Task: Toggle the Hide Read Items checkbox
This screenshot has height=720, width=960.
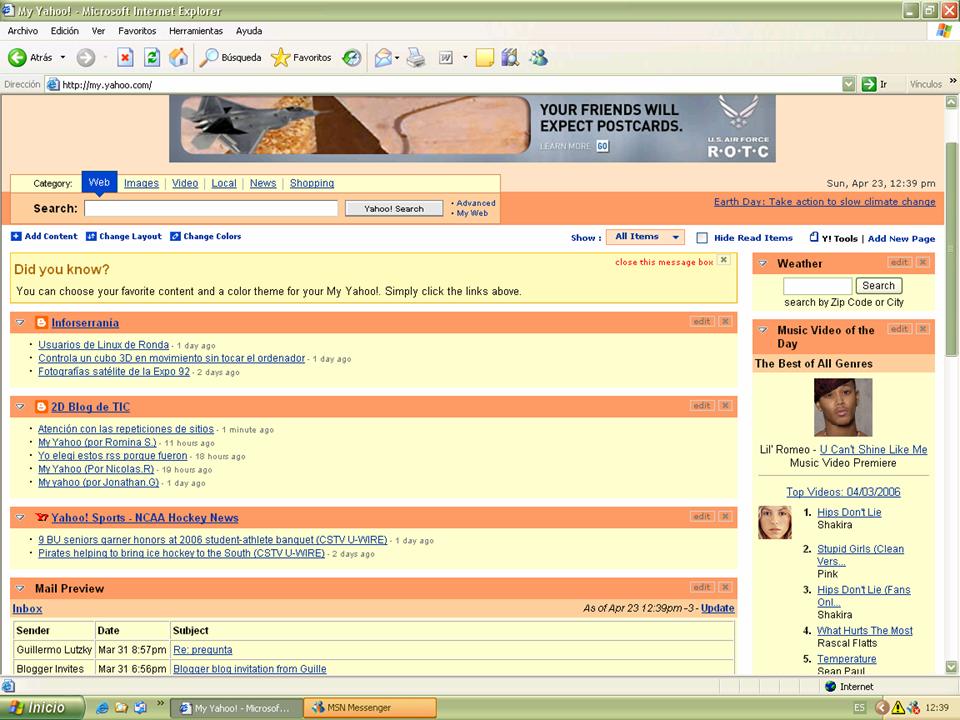Action: pyautogui.click(x=702, y=238)
